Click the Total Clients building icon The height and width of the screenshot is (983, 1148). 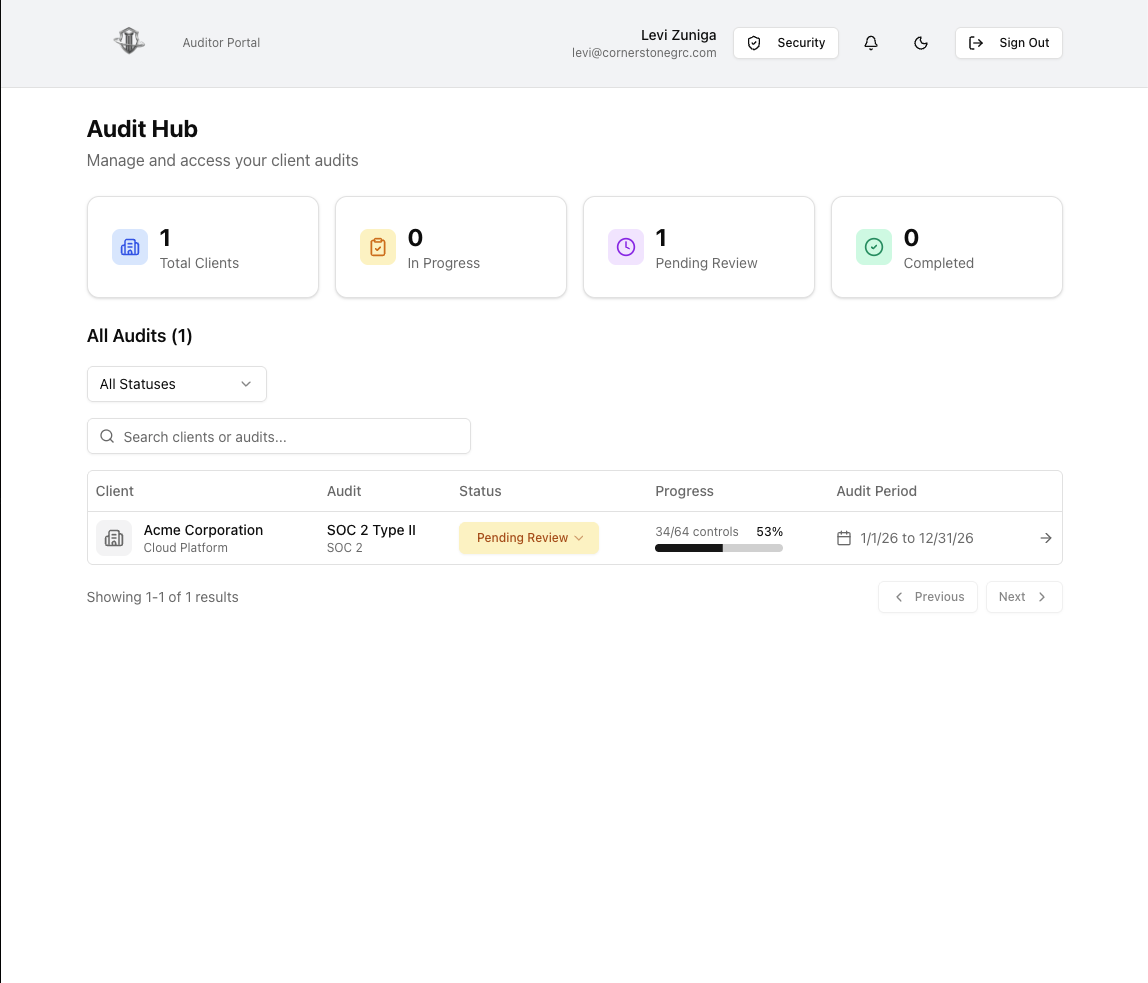click(x=130, y=247)
